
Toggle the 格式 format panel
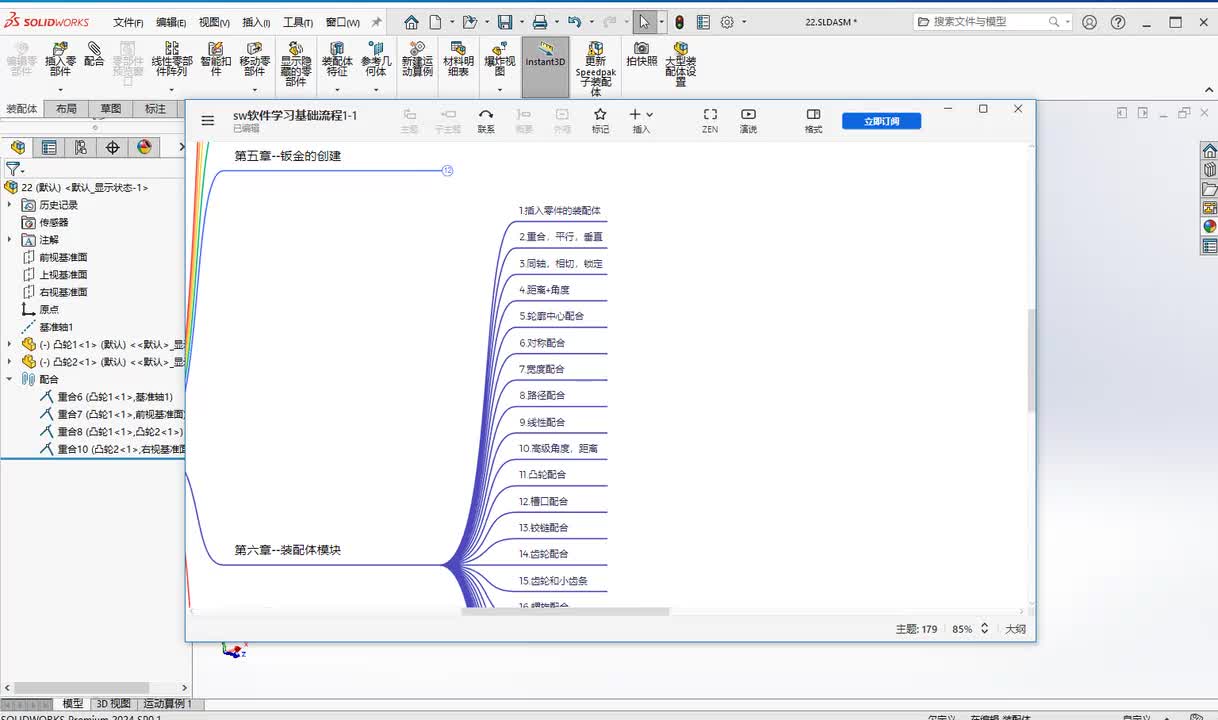pos(813,115)
